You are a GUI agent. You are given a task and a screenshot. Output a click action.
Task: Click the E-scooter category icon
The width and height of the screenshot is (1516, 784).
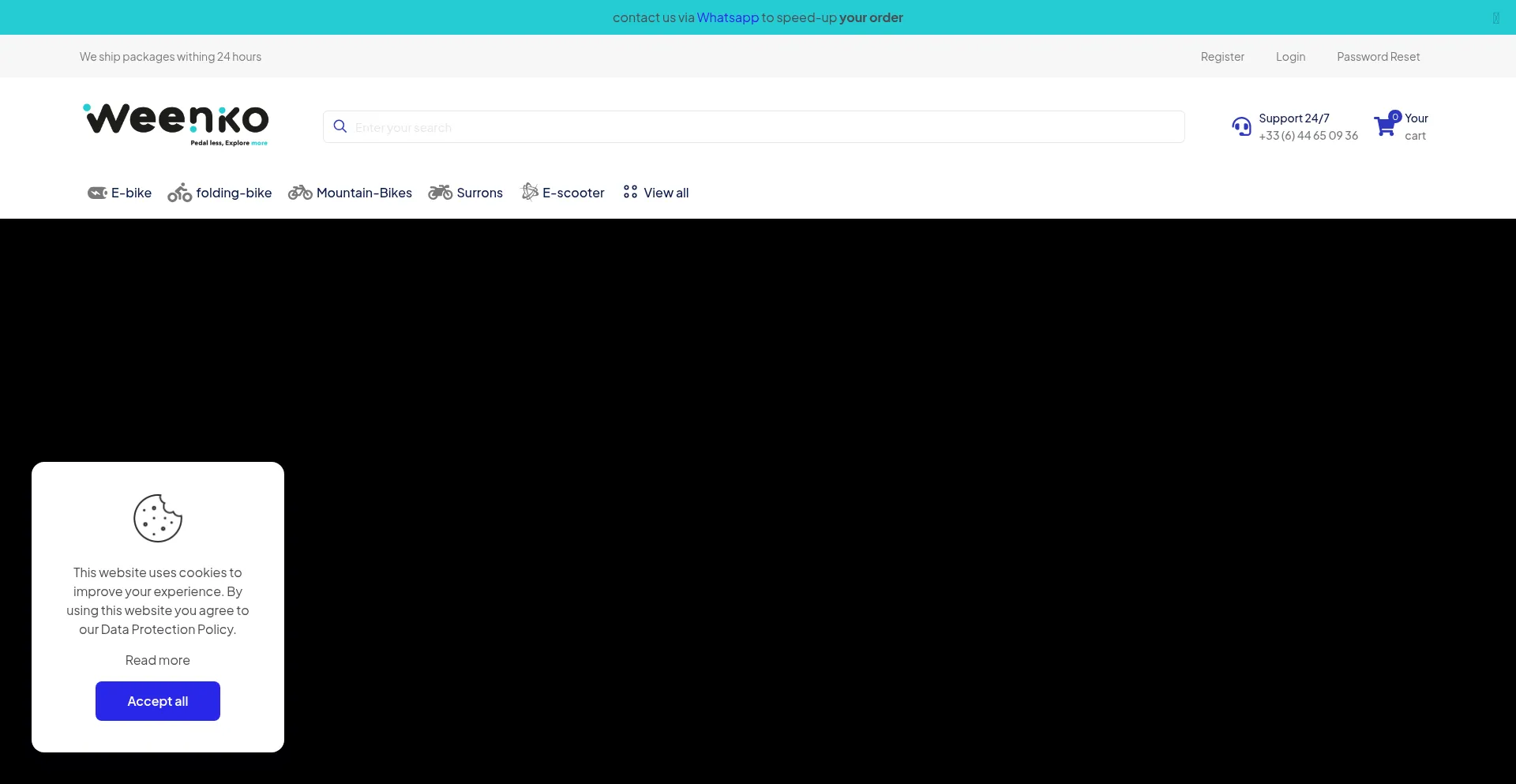[530, 192]
